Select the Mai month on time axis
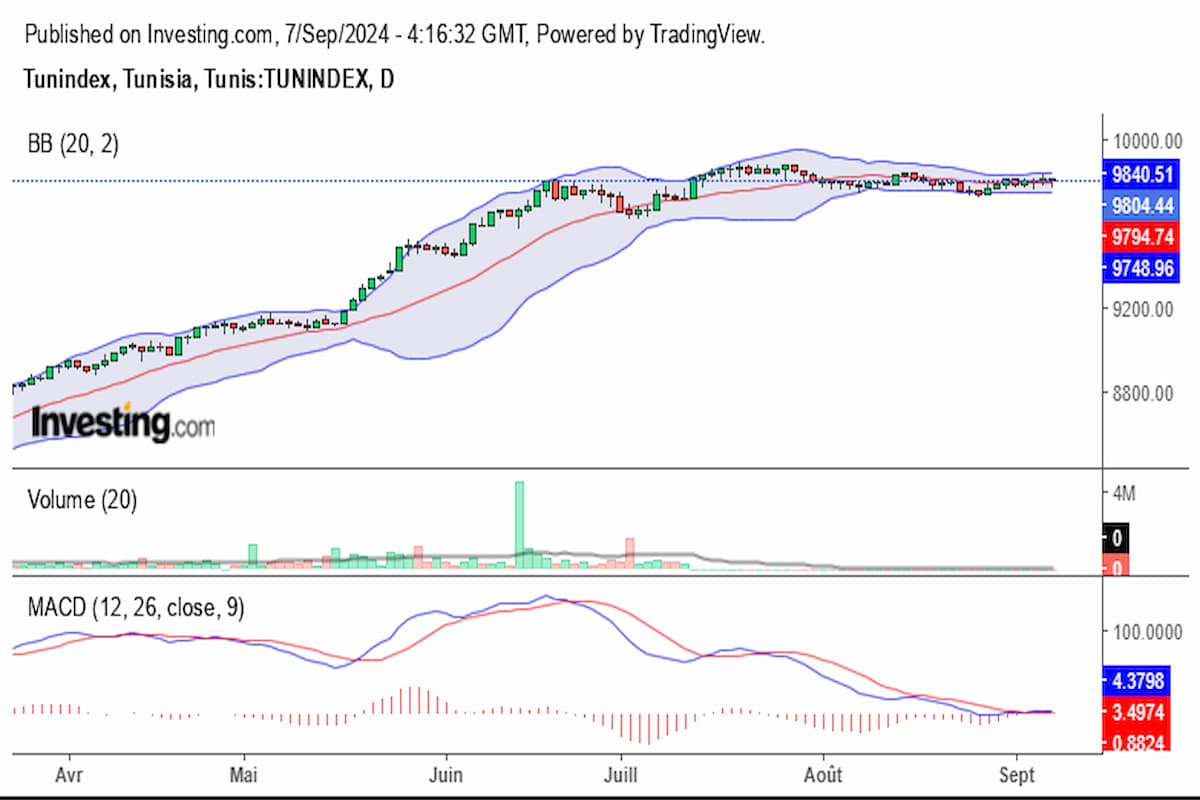 coord(244,776)
